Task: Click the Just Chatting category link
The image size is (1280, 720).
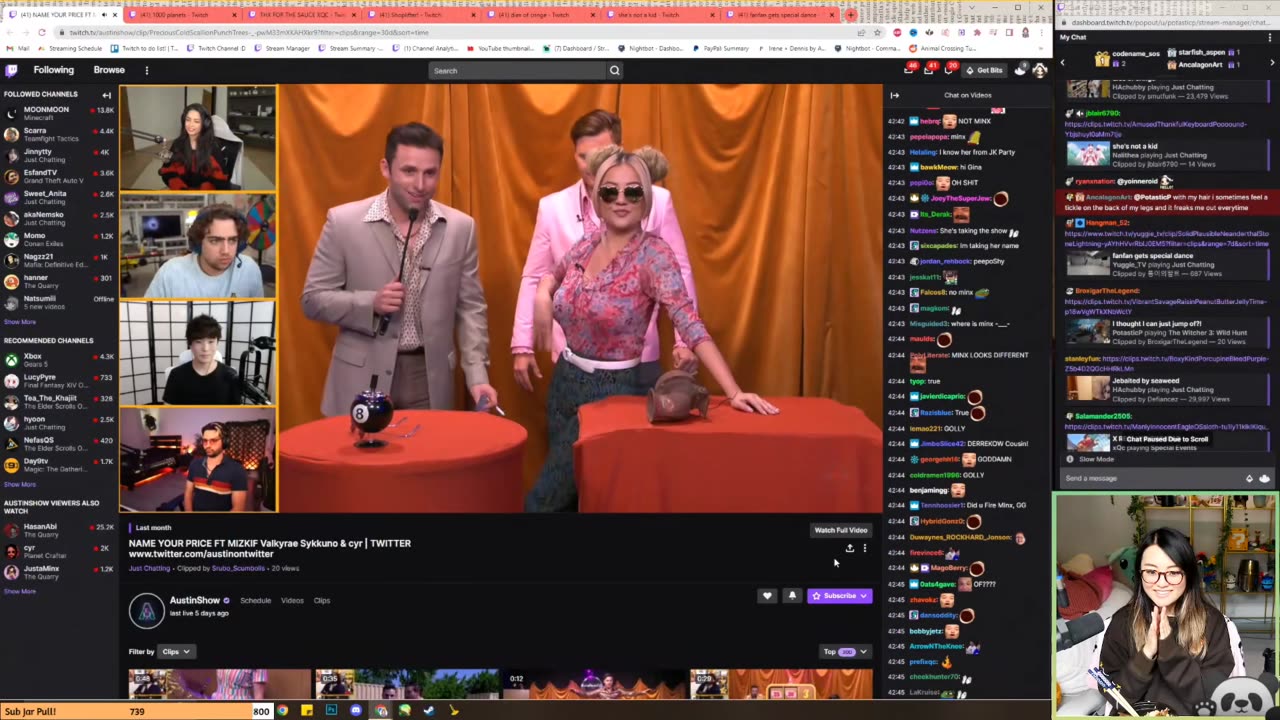Action: pyautogui.click(x=149, y=568)
